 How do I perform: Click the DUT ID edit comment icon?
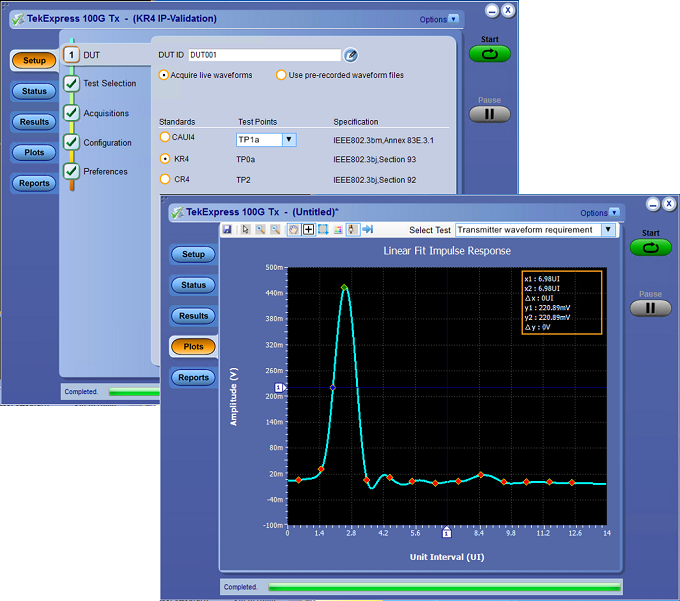(x=351, y=55)
